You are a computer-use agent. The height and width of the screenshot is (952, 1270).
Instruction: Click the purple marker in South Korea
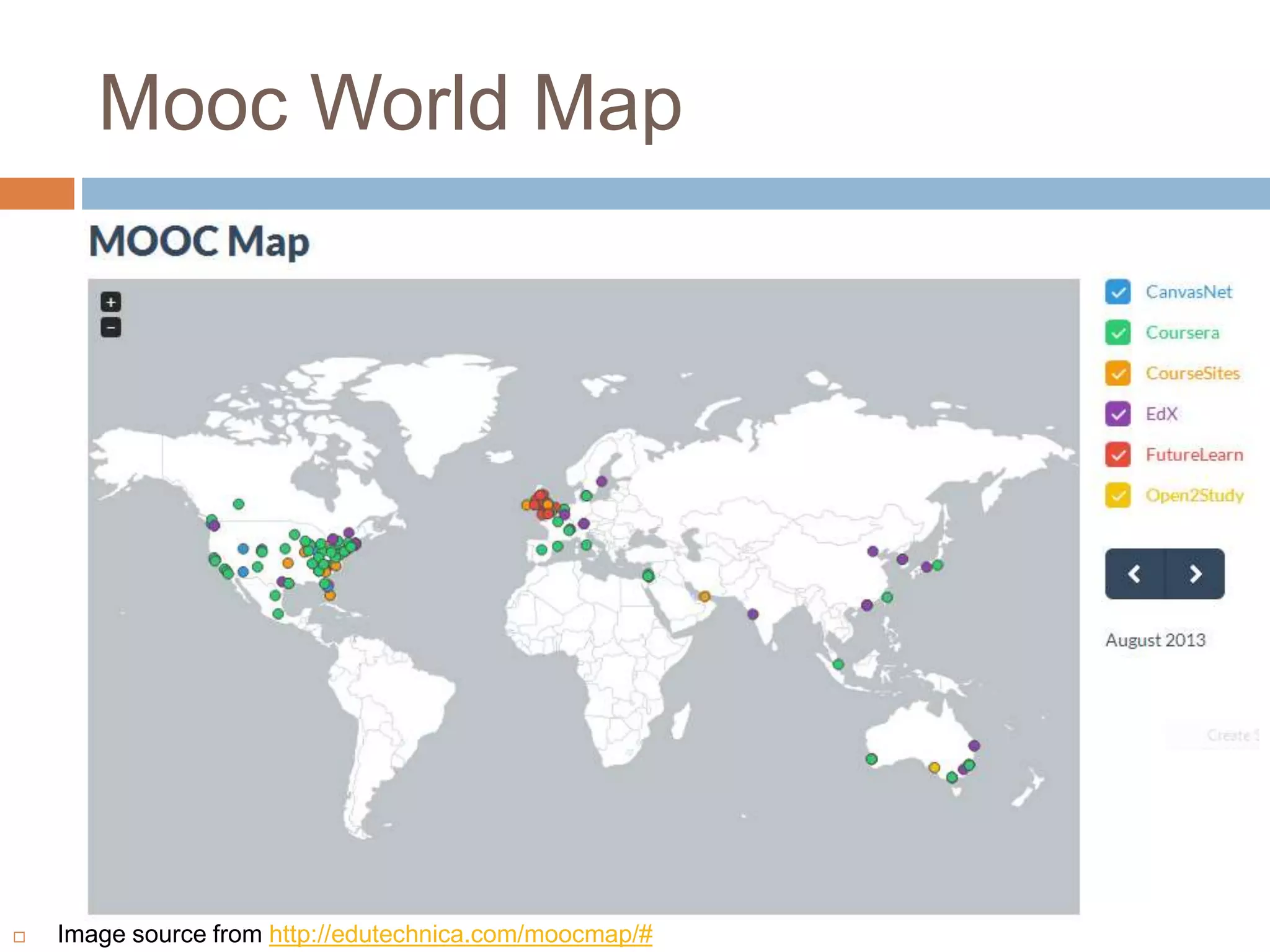(x=902, y=559)
